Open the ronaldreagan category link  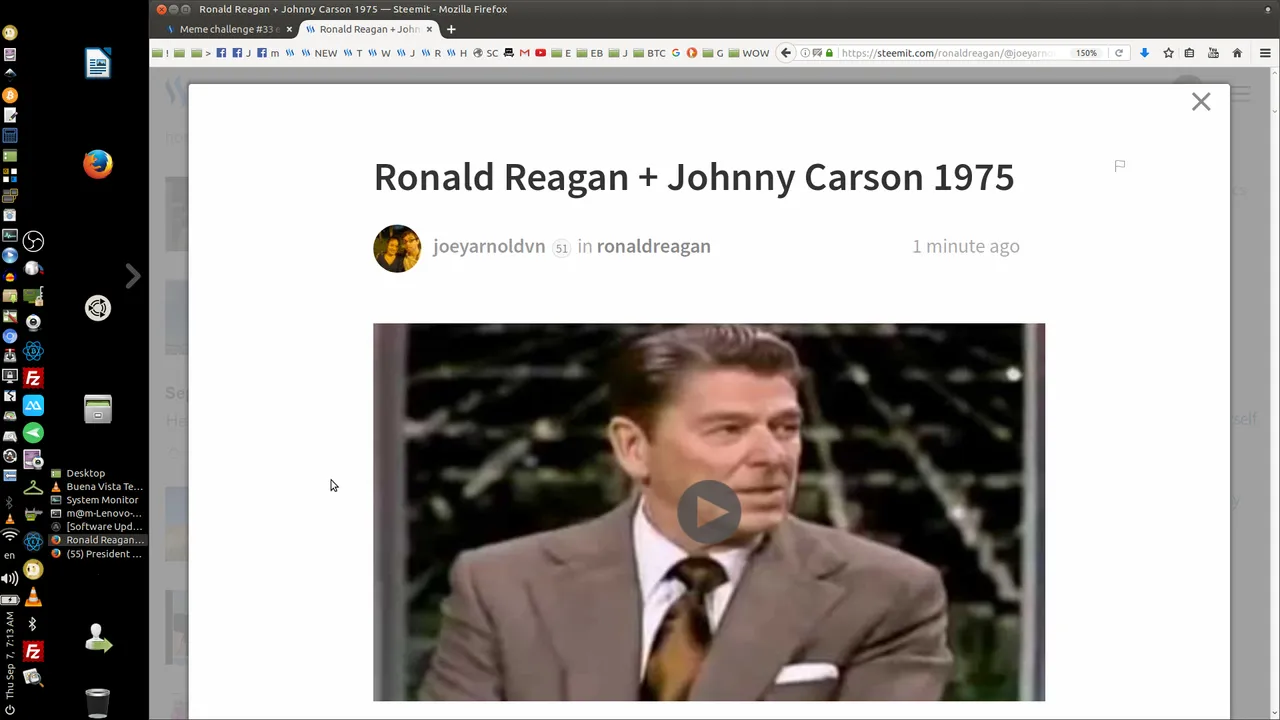click(x=653, y=246)
